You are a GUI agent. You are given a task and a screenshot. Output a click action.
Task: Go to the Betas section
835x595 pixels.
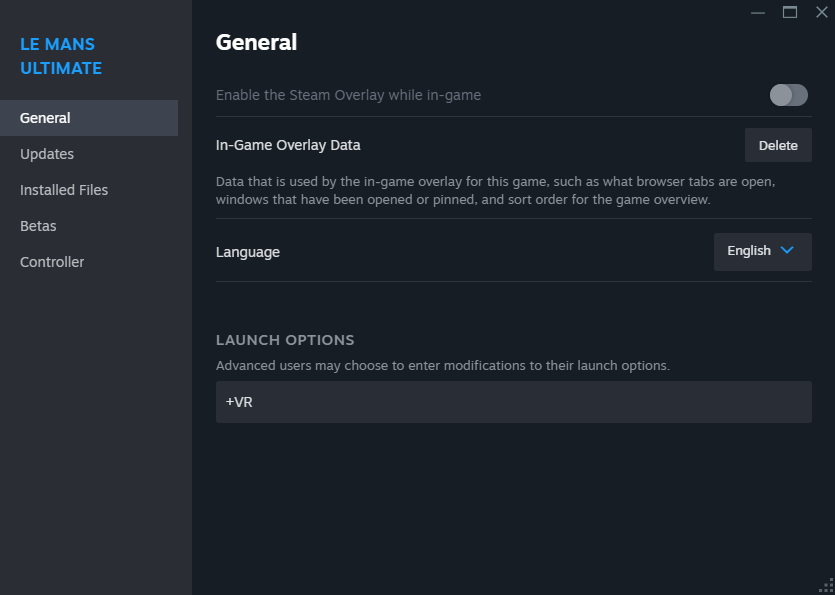[x=38, y=226]
